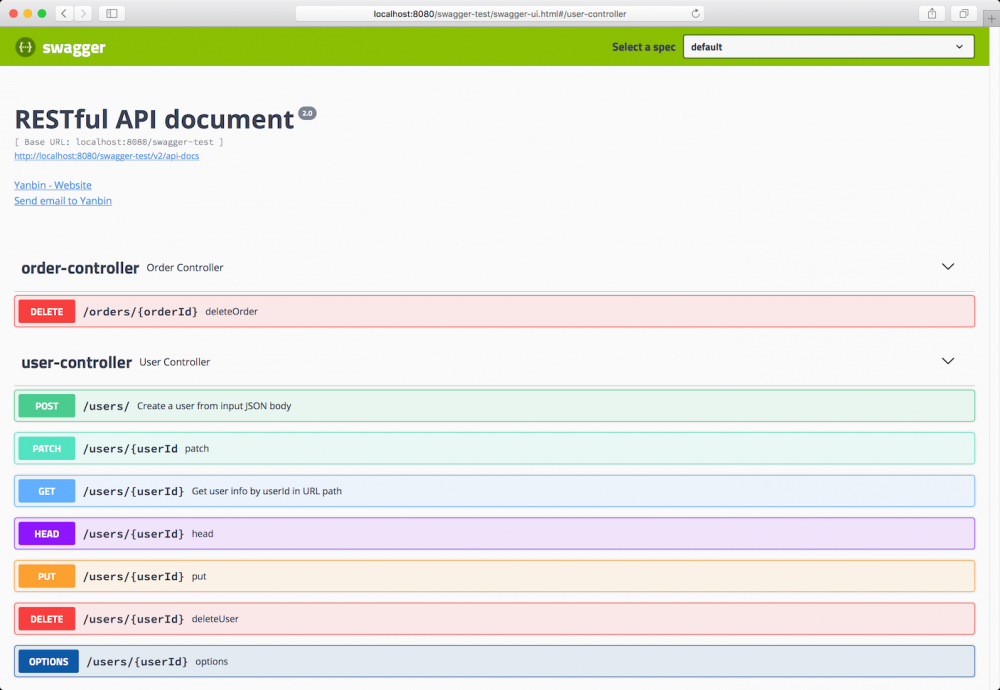
Task: Click the 2.0 version badge
Action: pos(307,114)
